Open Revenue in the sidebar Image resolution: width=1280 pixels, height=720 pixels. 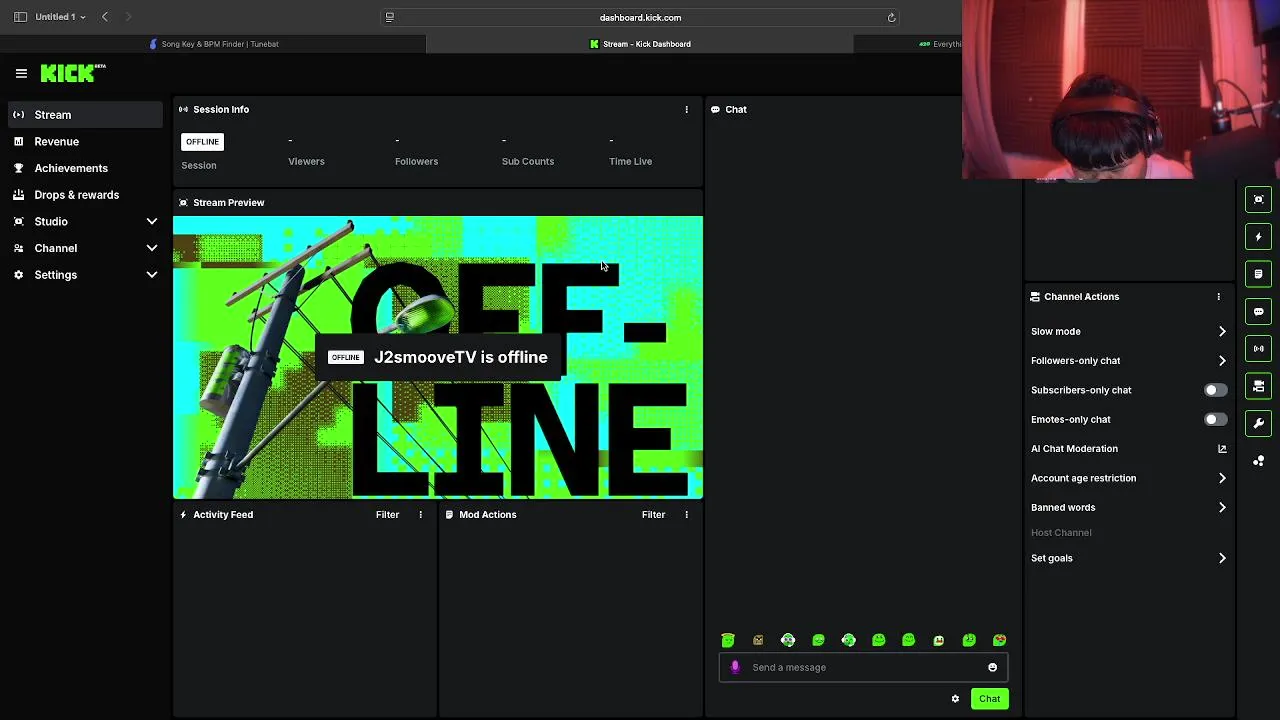pyautogui.click(x=85, y=142)
